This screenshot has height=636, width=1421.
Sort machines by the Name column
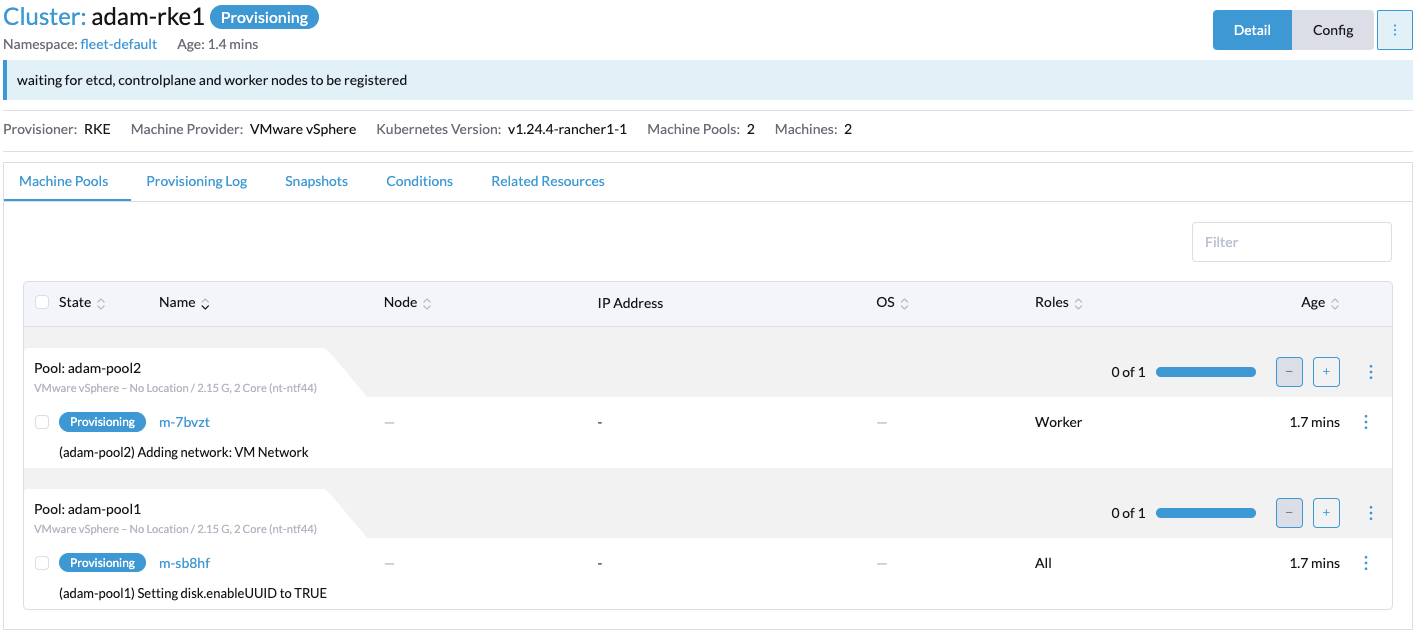178,301
